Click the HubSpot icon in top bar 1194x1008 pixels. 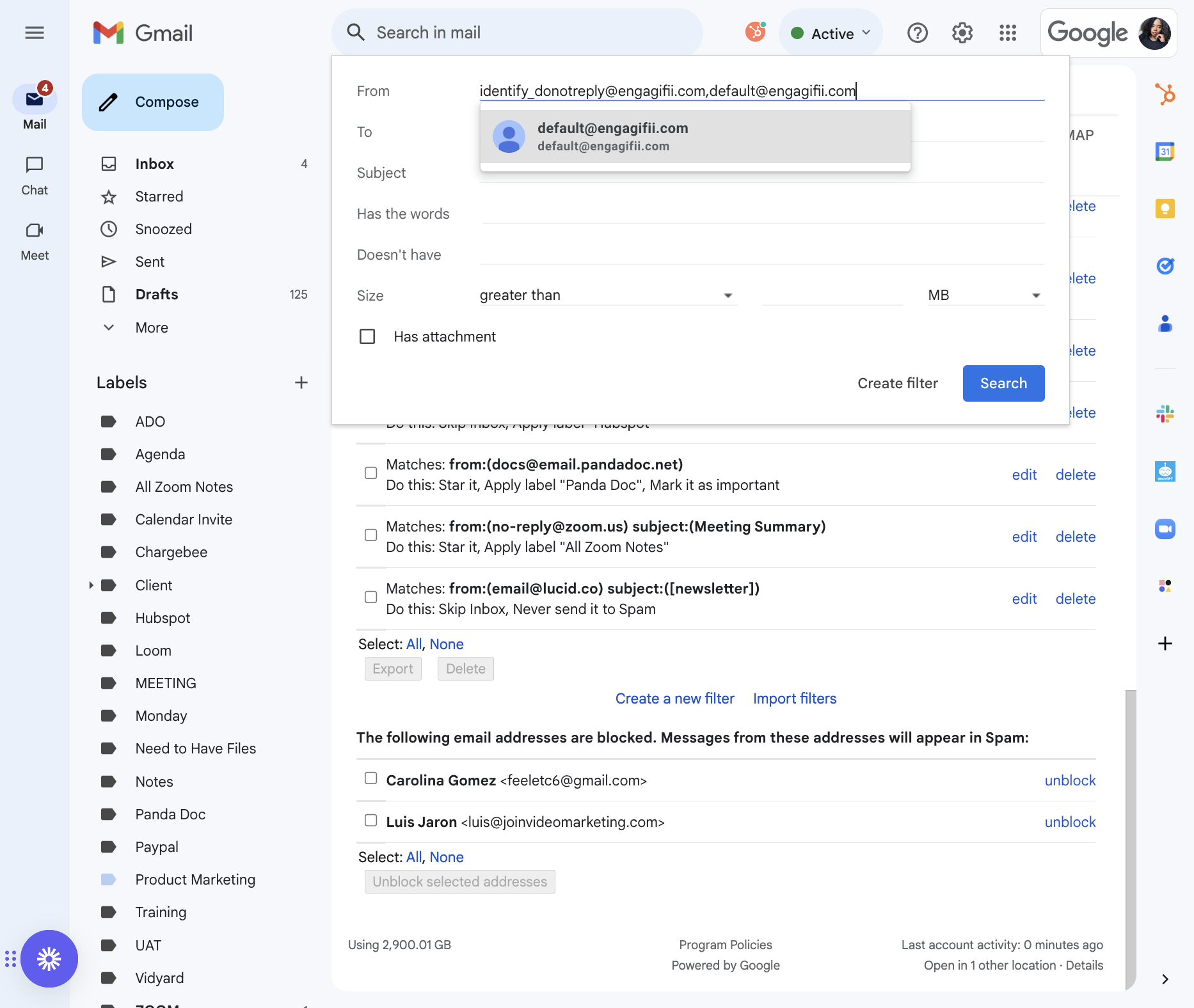pyautogui.click(x=756, y=31)
